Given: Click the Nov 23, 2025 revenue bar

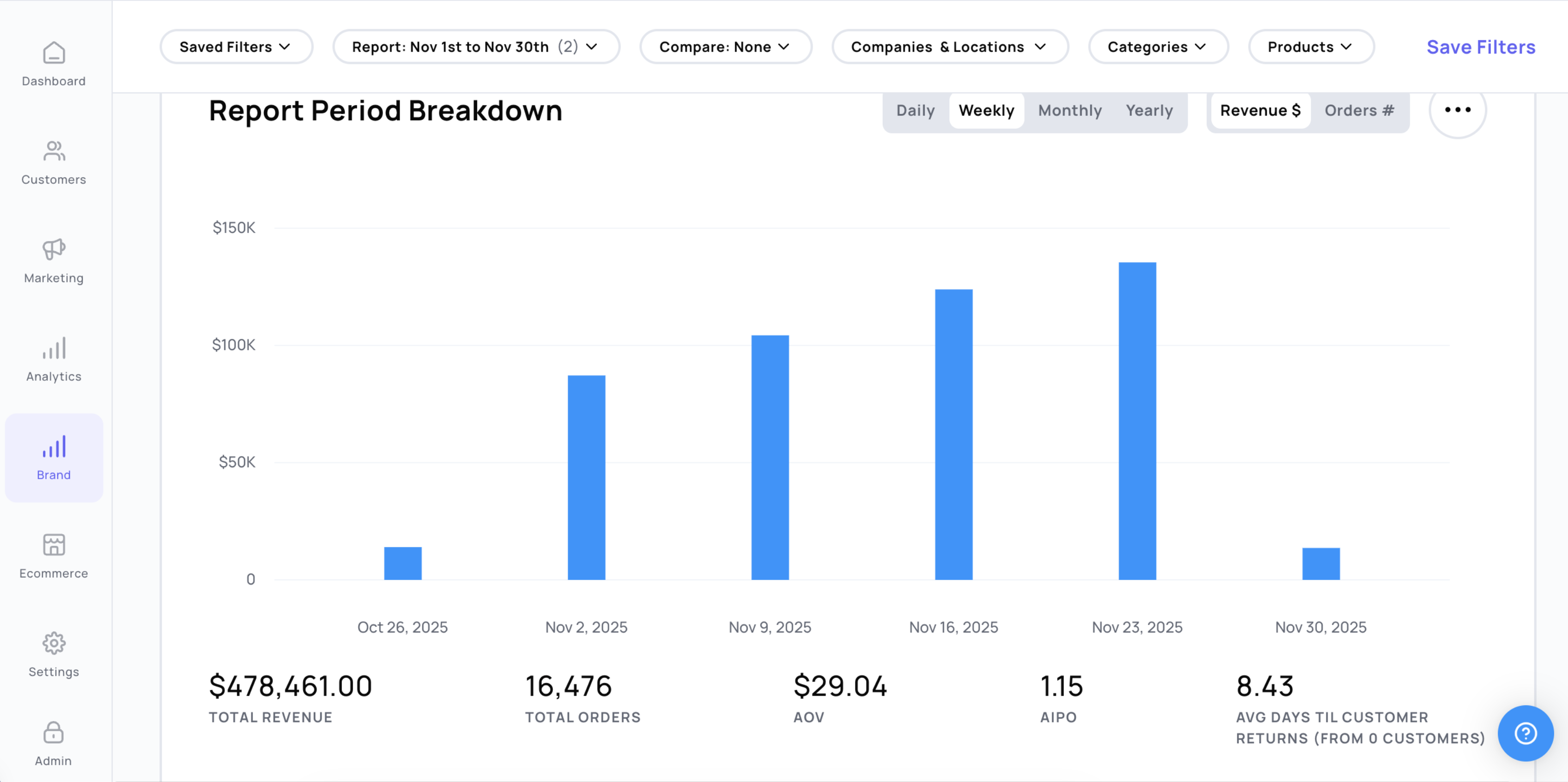Looking at the screenshot, I should click(1137, 420).
